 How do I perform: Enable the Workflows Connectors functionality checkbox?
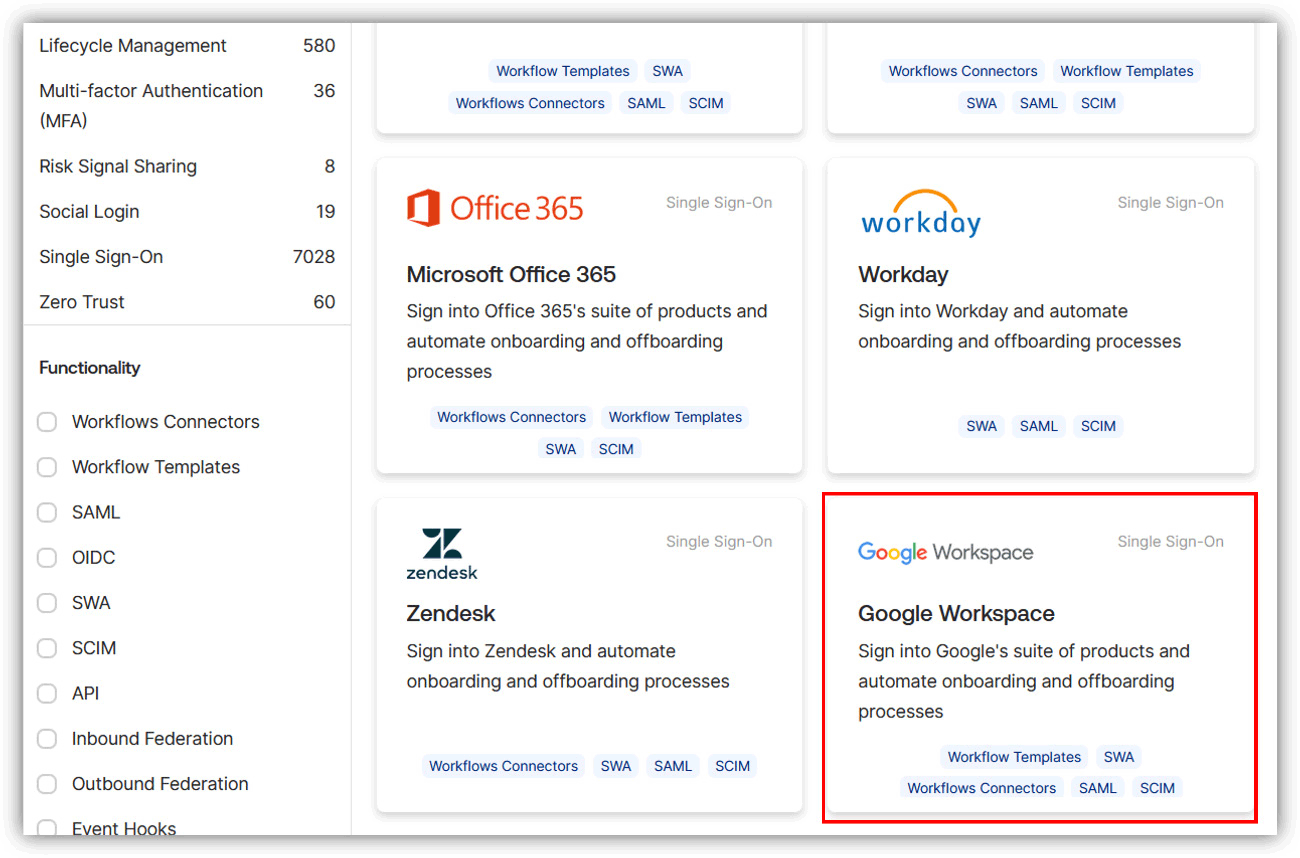pyautogui.click(x=47, y=422)
